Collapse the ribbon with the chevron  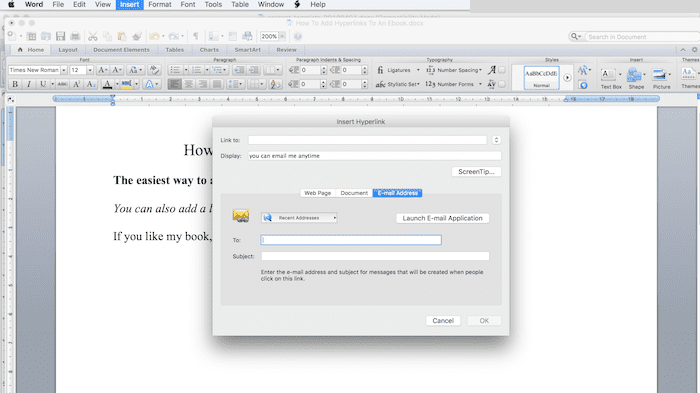point(683,50)
